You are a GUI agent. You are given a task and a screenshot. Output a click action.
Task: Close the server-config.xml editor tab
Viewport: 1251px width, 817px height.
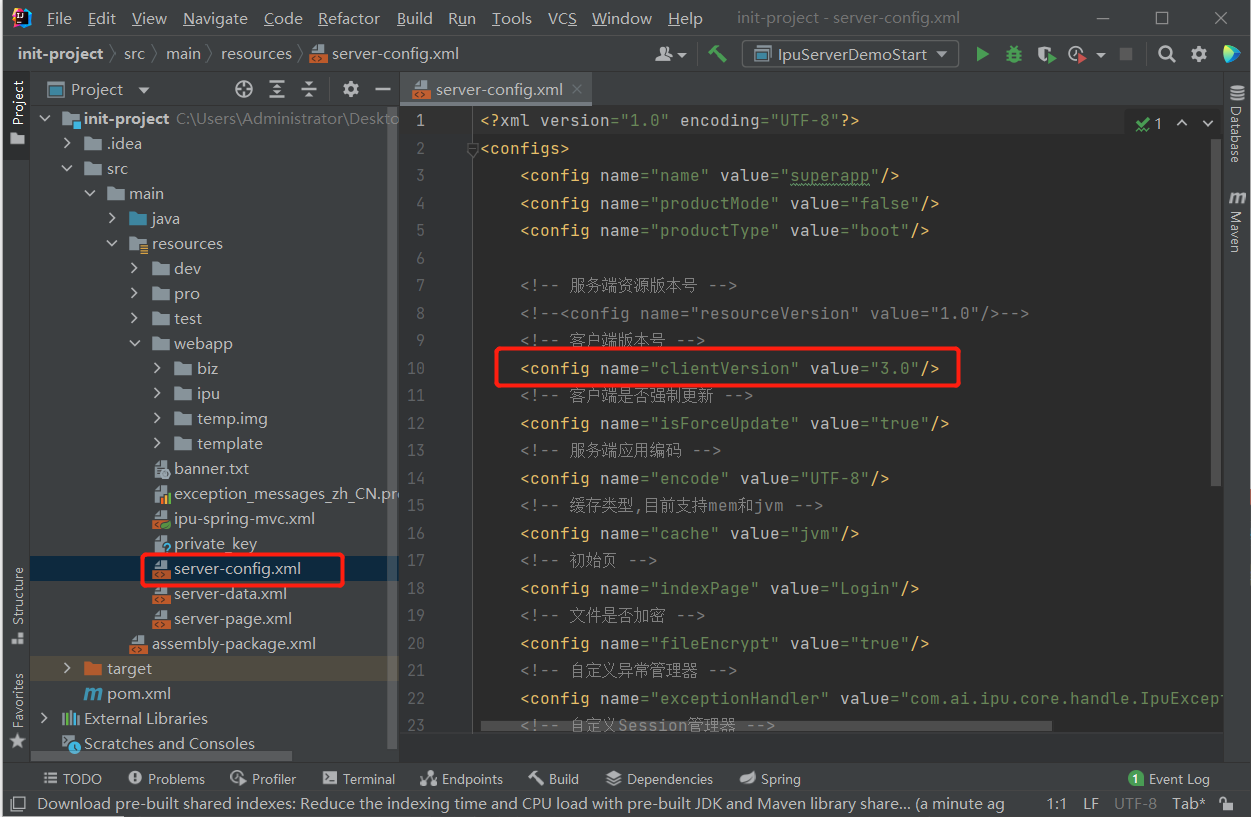577,89
